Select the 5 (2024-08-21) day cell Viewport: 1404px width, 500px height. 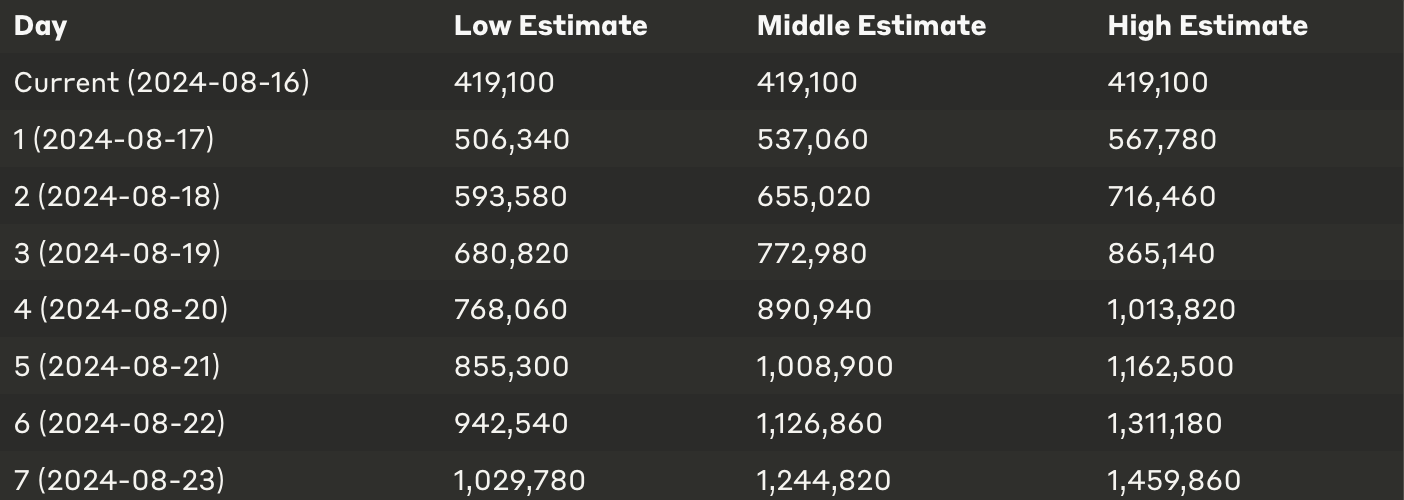point(117,367)
